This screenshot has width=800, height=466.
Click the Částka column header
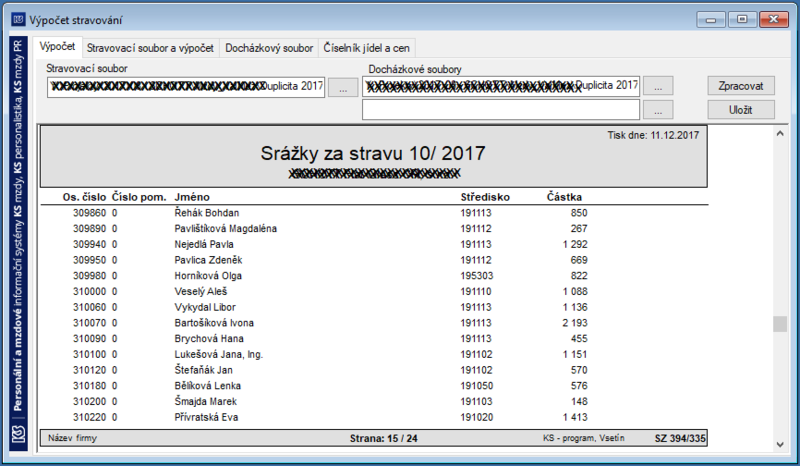point(564,197)
